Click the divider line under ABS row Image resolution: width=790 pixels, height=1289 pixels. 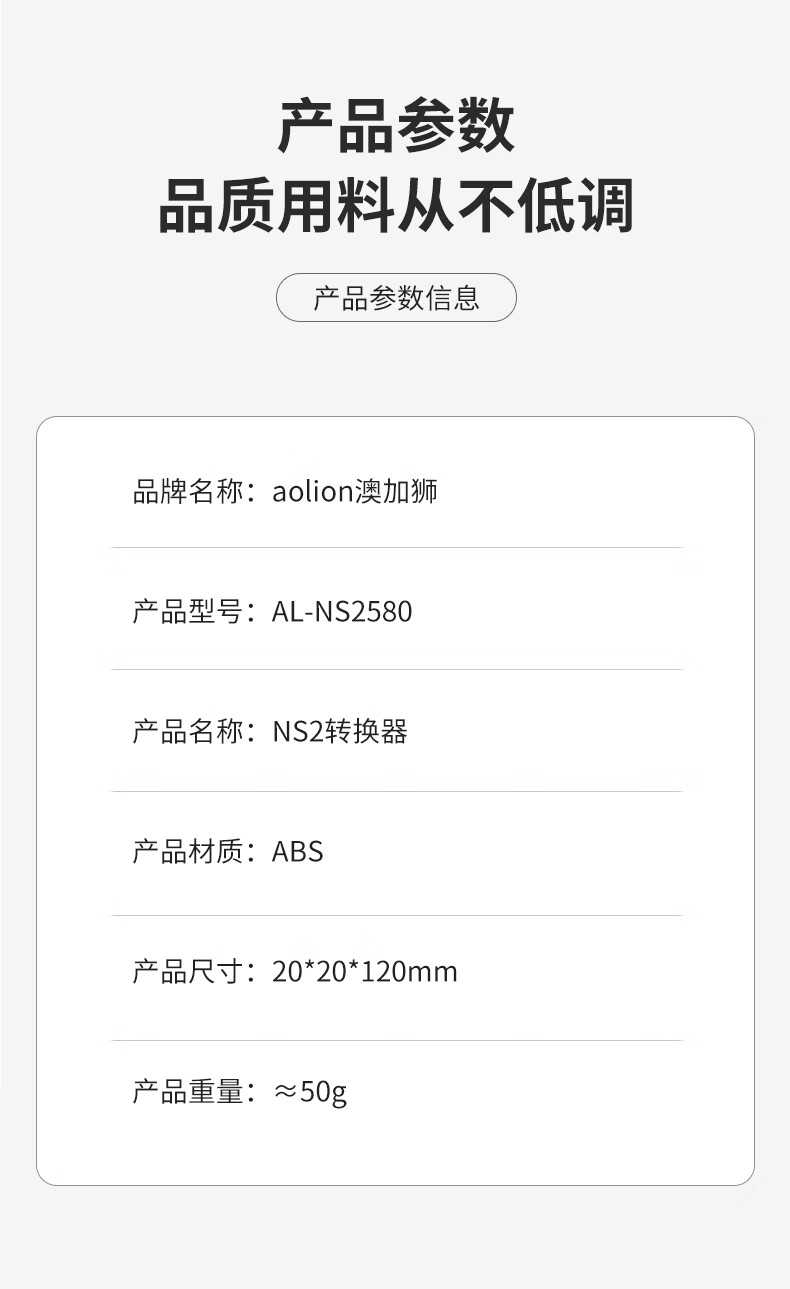tap(396, 915)
